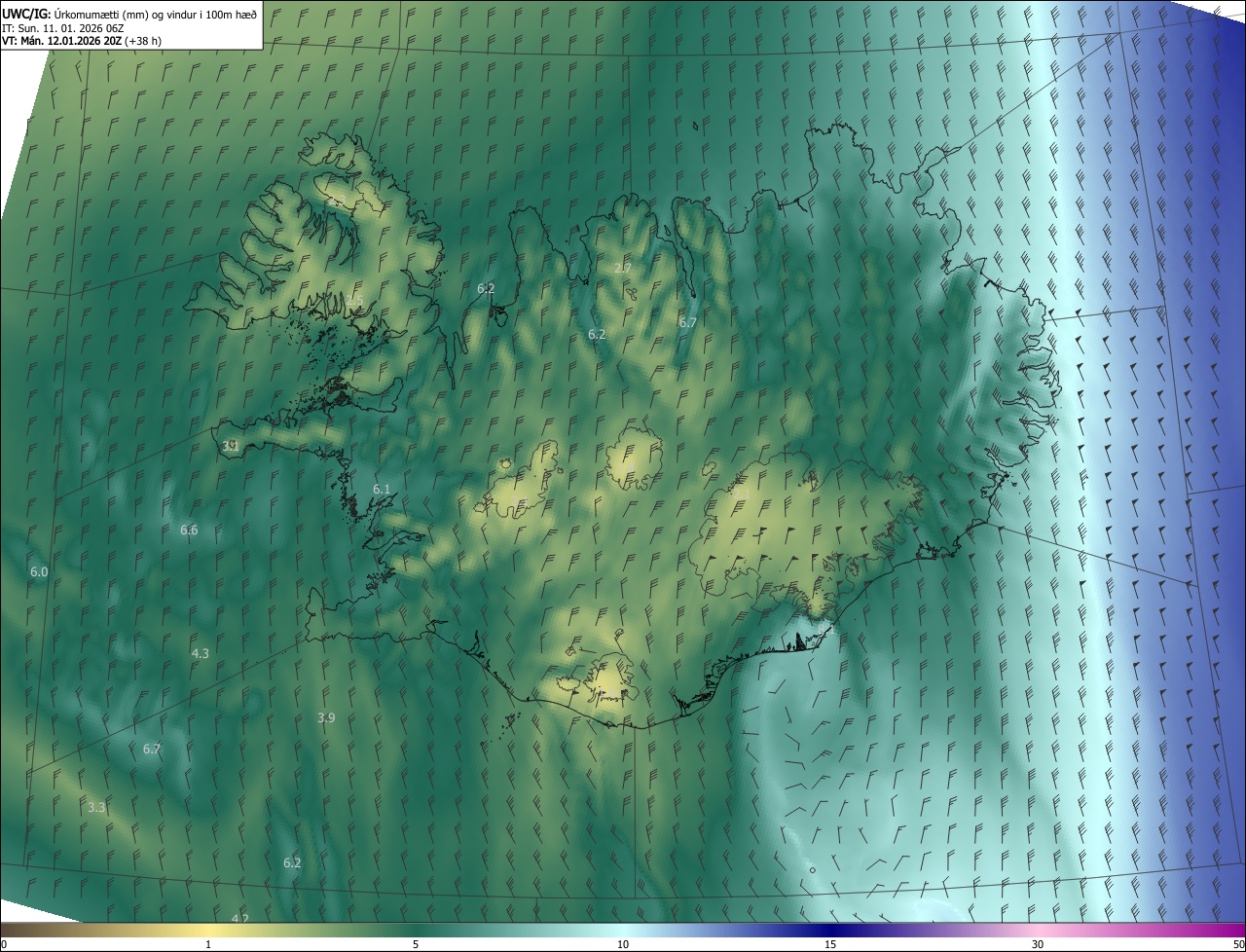
Task: Pick the dark navy colorbar segment above 15
Action: (830, 930)
